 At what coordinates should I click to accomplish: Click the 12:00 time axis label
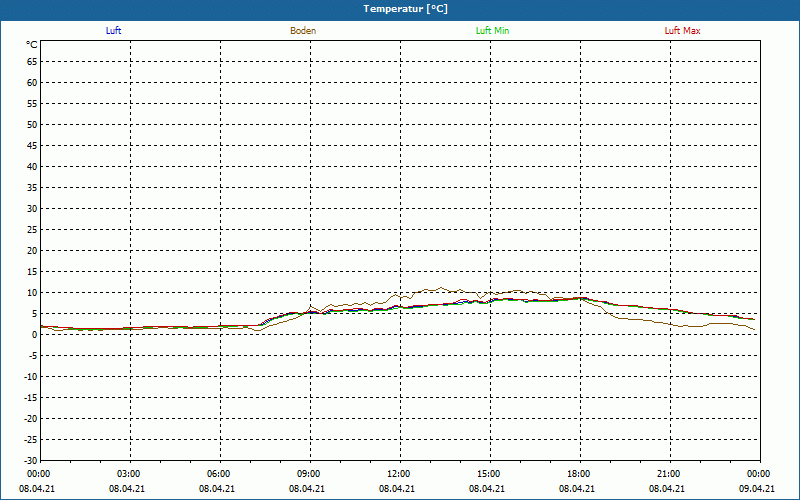[x=398, y=474]
